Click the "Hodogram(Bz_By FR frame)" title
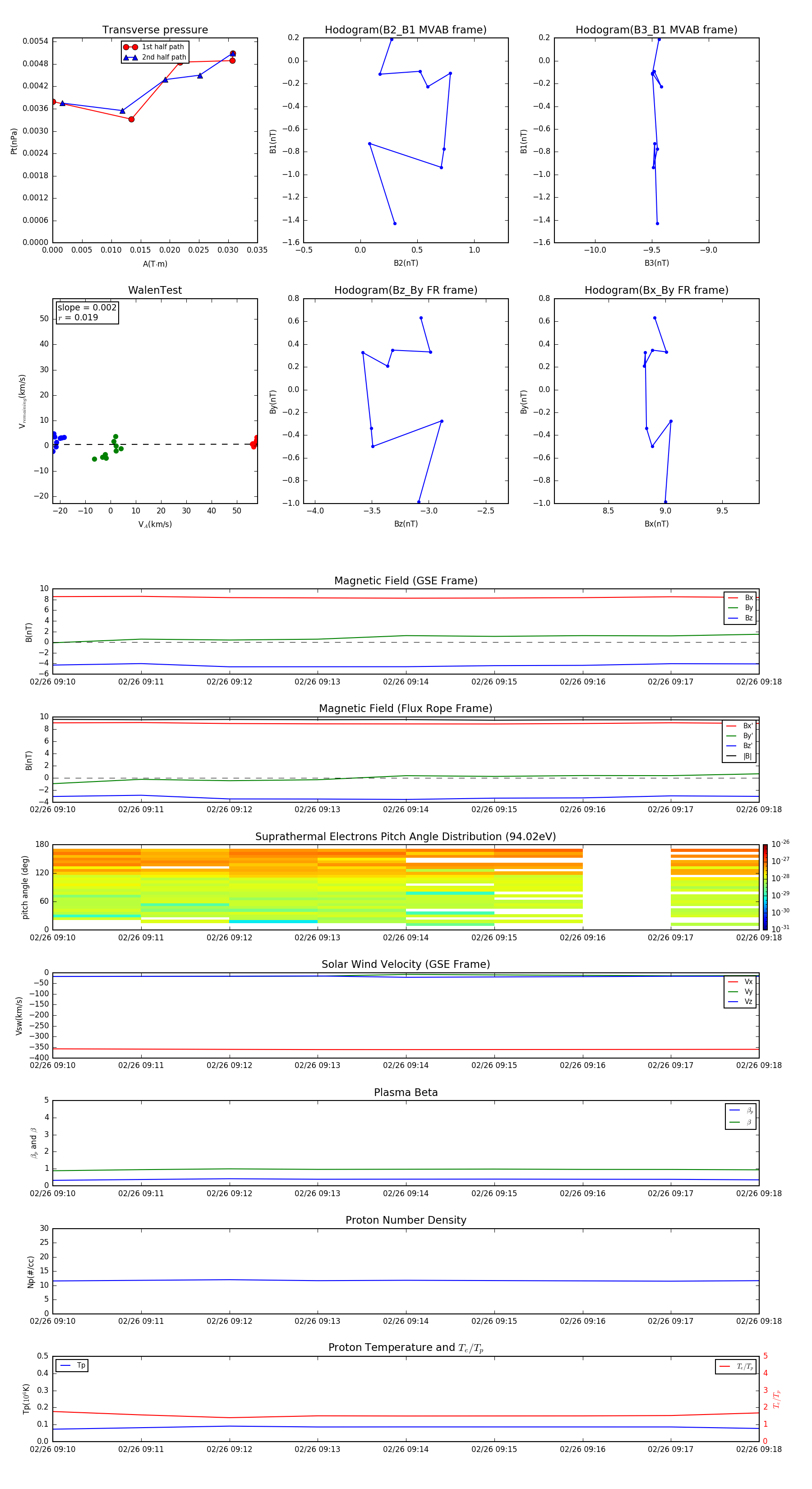Image resolution: width=812 pixels, height=1489 pixels. pyautogui.click(x=406, y=290)
